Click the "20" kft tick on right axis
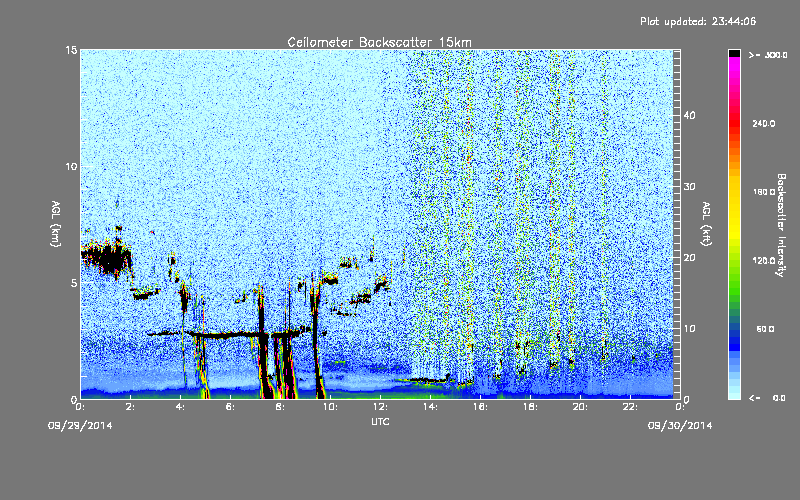 pos(689,257)
